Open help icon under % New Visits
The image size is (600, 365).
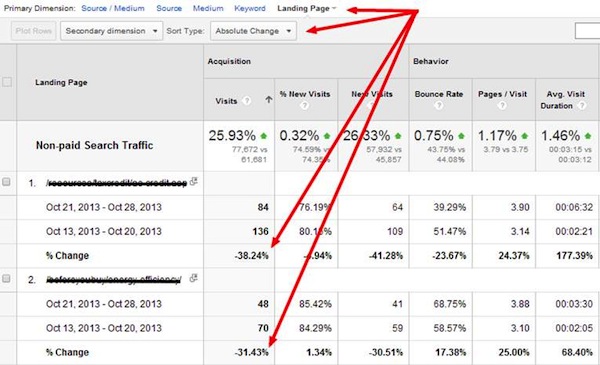click(305, 105)
